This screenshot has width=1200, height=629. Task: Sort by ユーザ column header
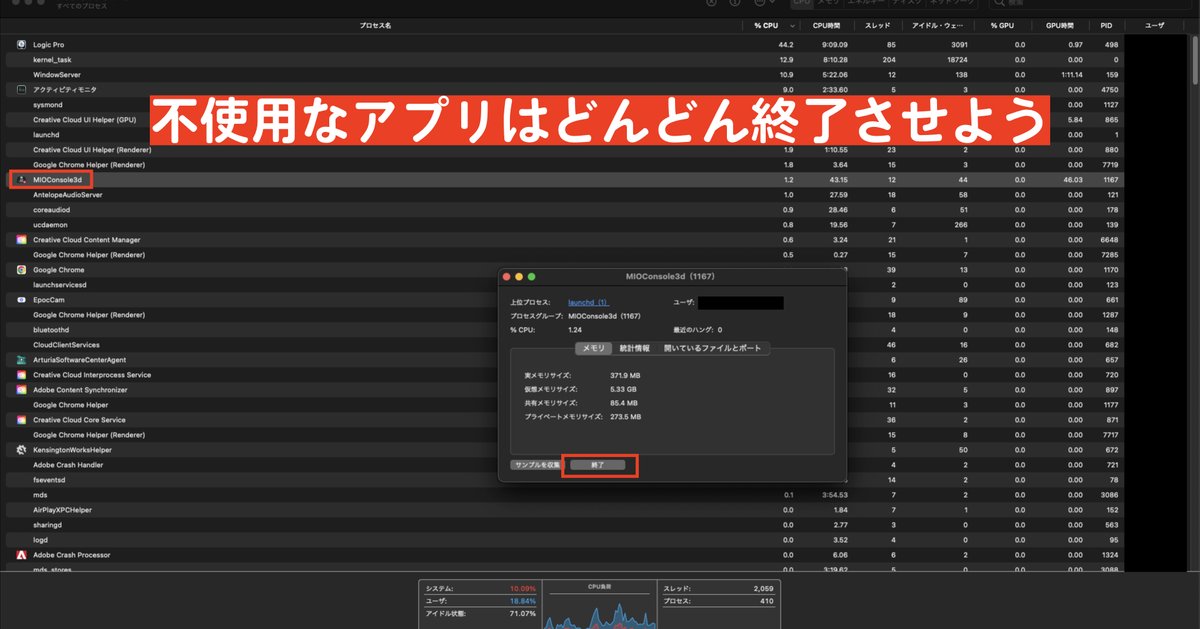[1154, 25]
